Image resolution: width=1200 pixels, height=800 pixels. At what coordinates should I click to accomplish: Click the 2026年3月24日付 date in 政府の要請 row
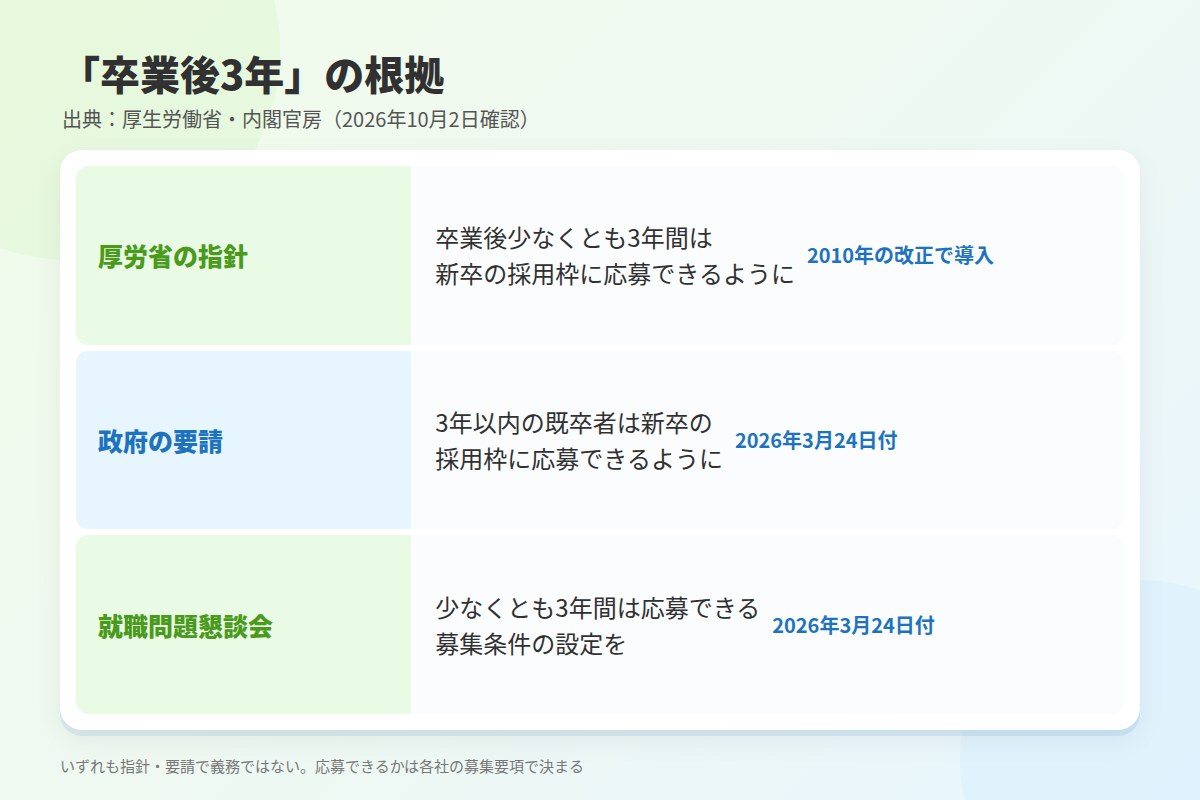point(816,441)
